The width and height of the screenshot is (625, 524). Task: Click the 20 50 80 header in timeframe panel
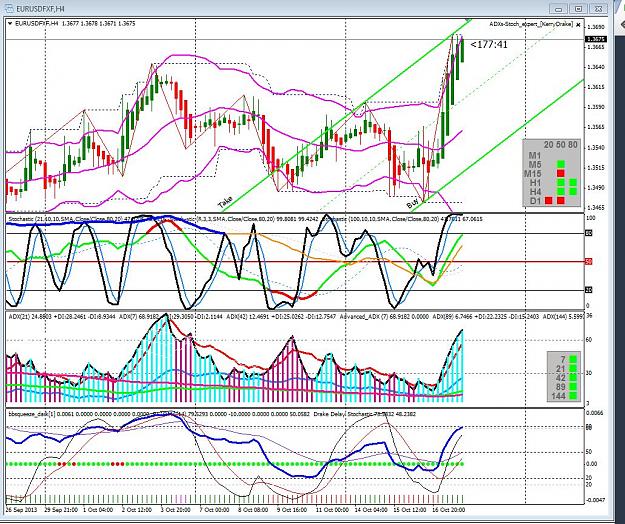(x=560, y=145)
